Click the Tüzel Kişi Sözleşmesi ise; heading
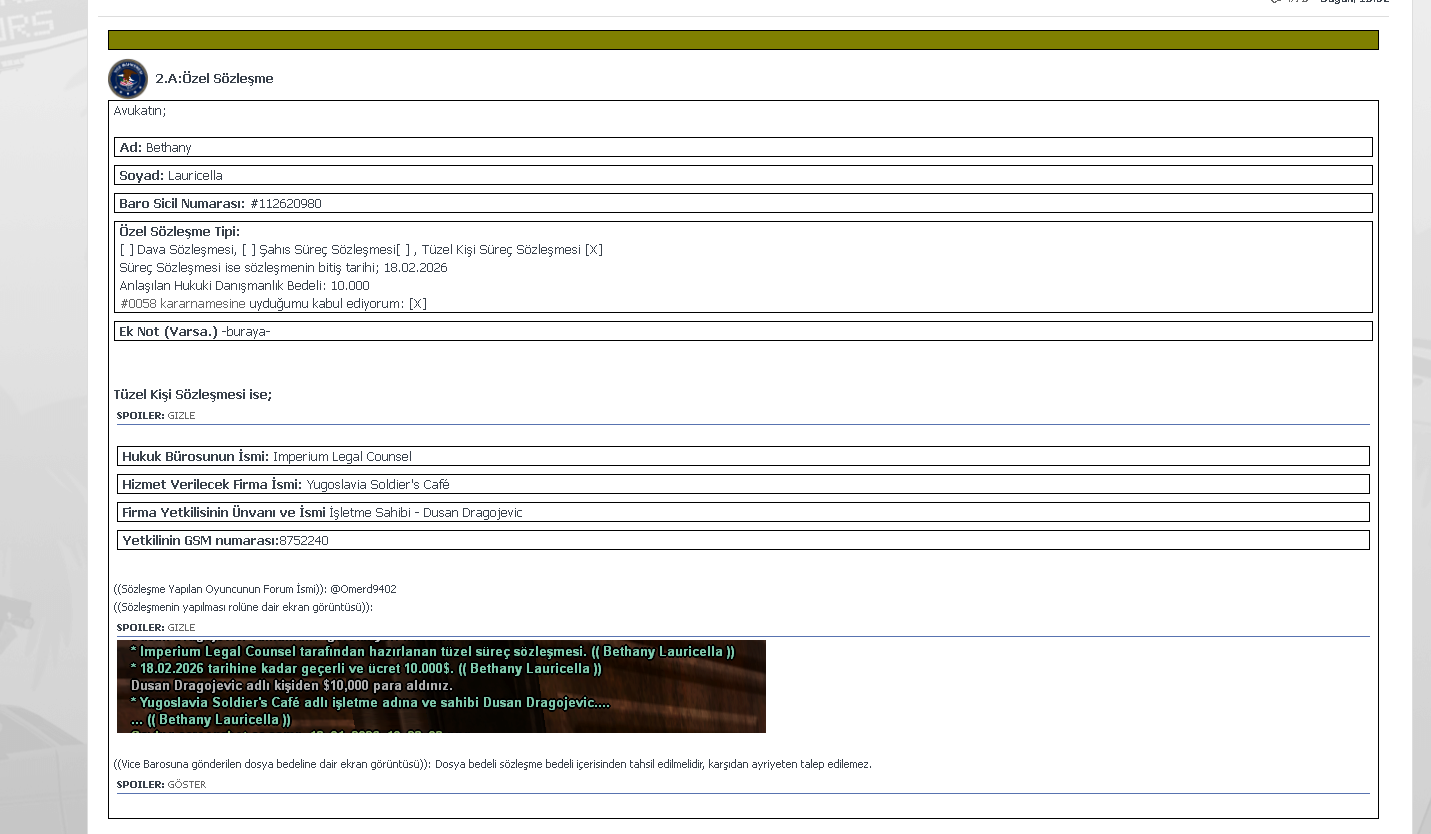 (193, 395)
